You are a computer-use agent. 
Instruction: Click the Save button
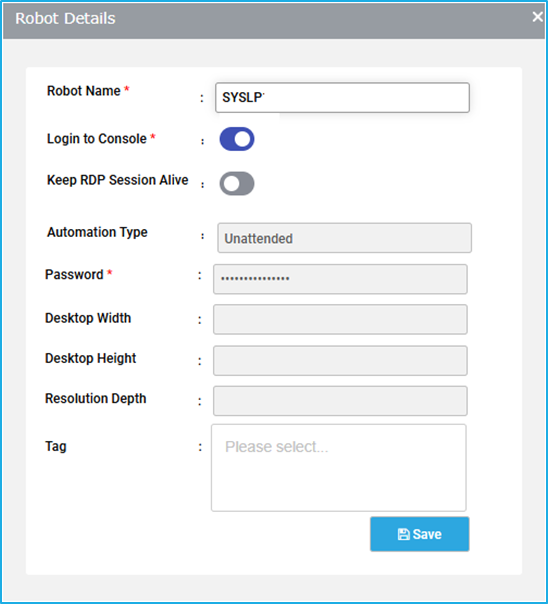click(419, 534)
